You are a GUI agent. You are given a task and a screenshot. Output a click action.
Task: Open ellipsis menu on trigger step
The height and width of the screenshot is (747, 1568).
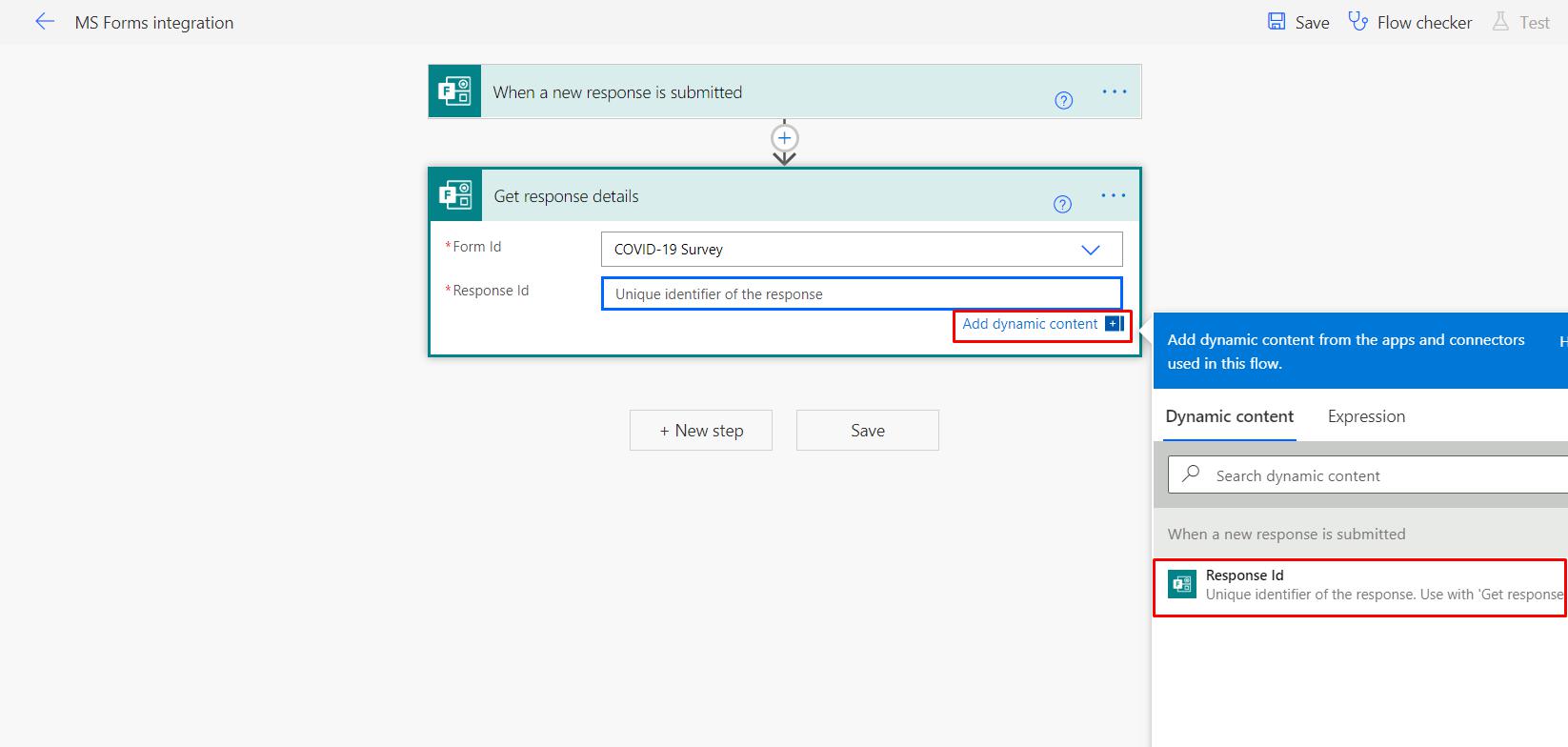(x=1115, y=91)
